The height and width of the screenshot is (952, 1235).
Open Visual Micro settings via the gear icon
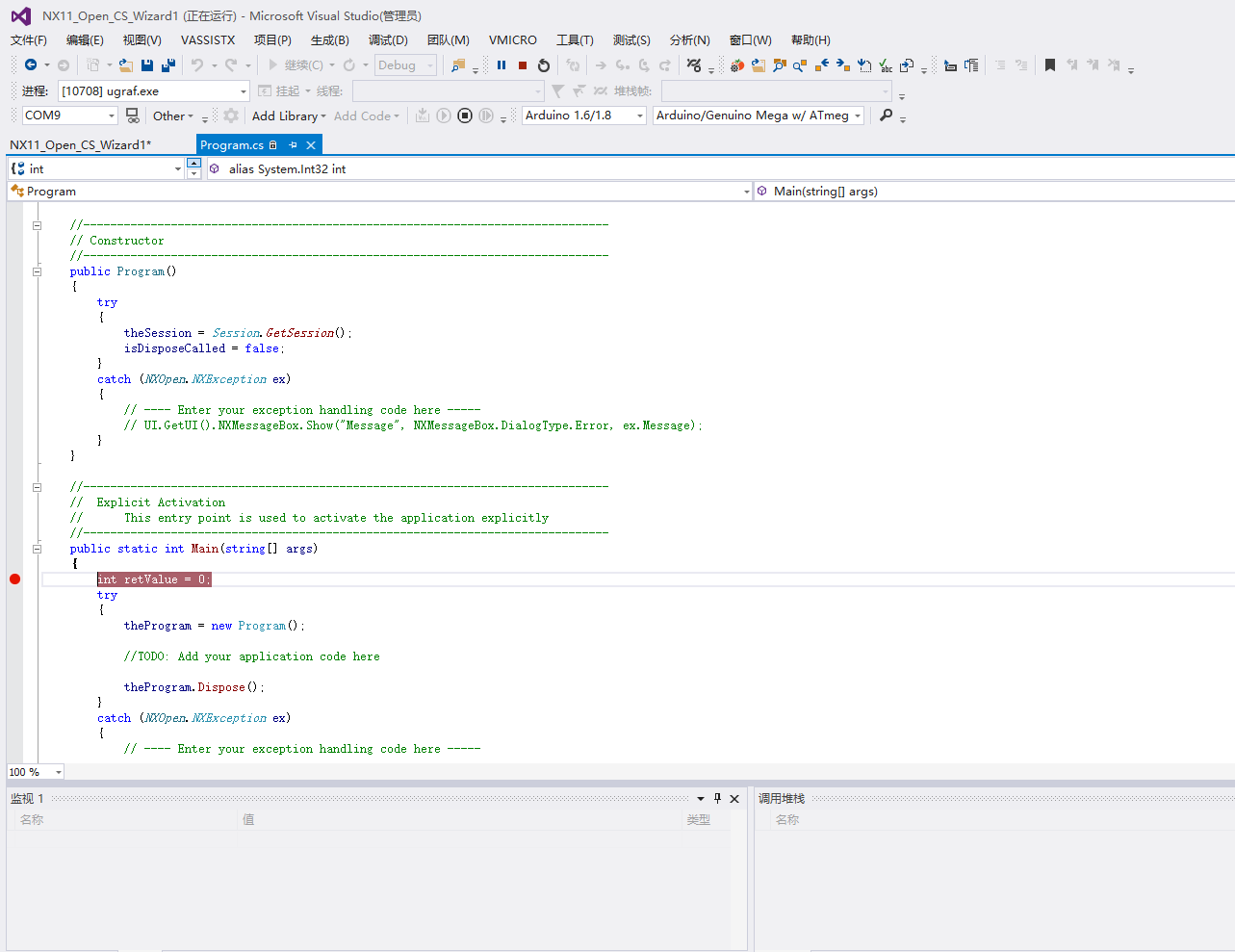(x=229, y=115)
